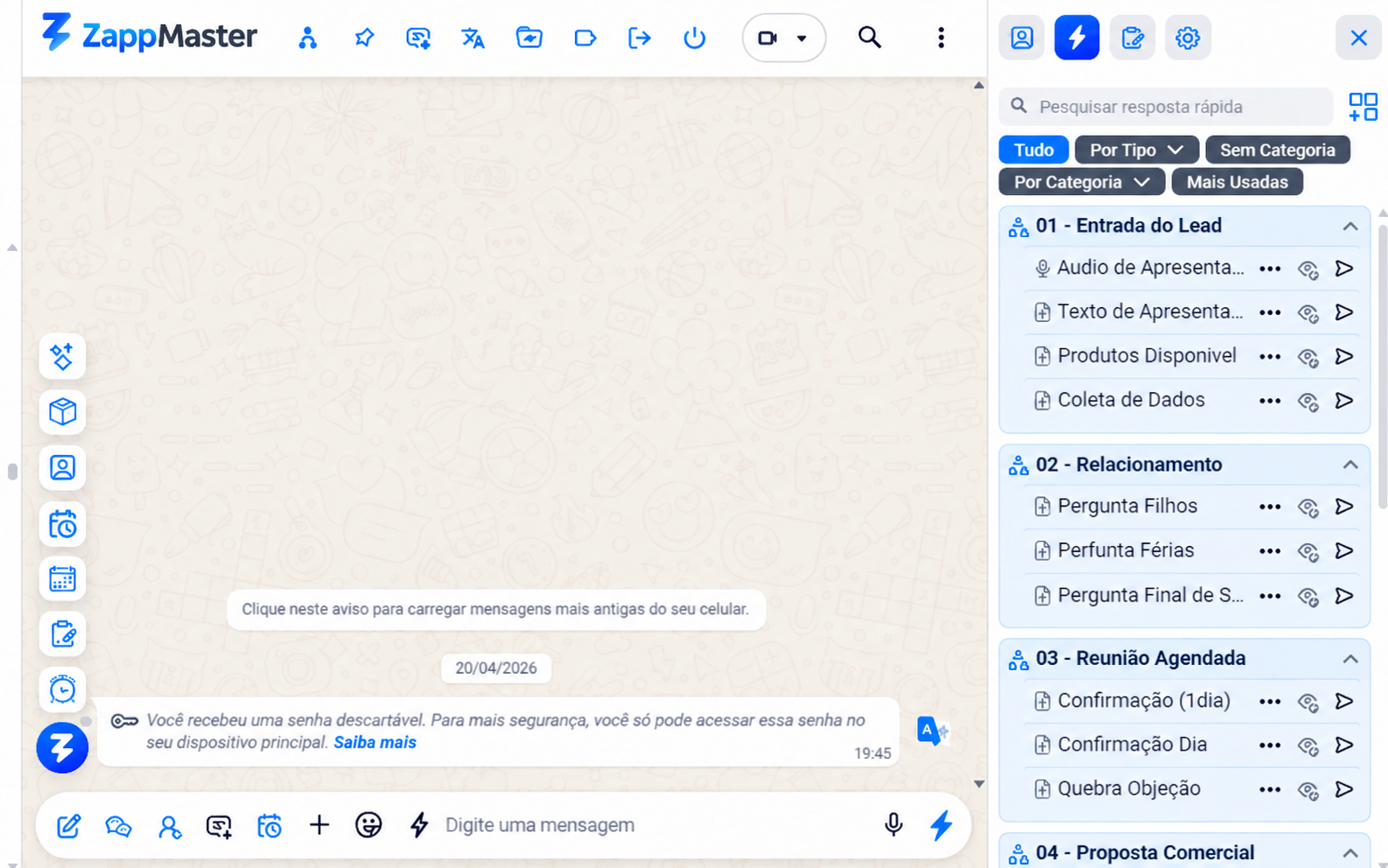Preview the Confirmação (1dia) reply
This screenshot has height=868, width=1388.
1307,702
